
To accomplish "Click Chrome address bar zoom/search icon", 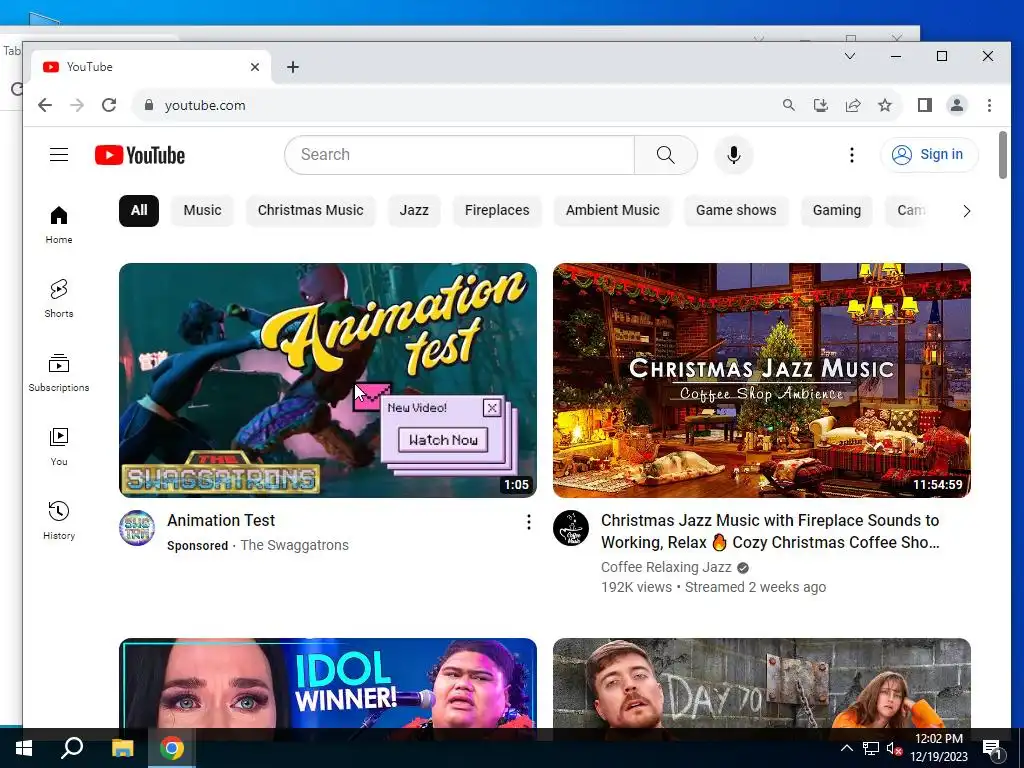I will pos(789,105).
